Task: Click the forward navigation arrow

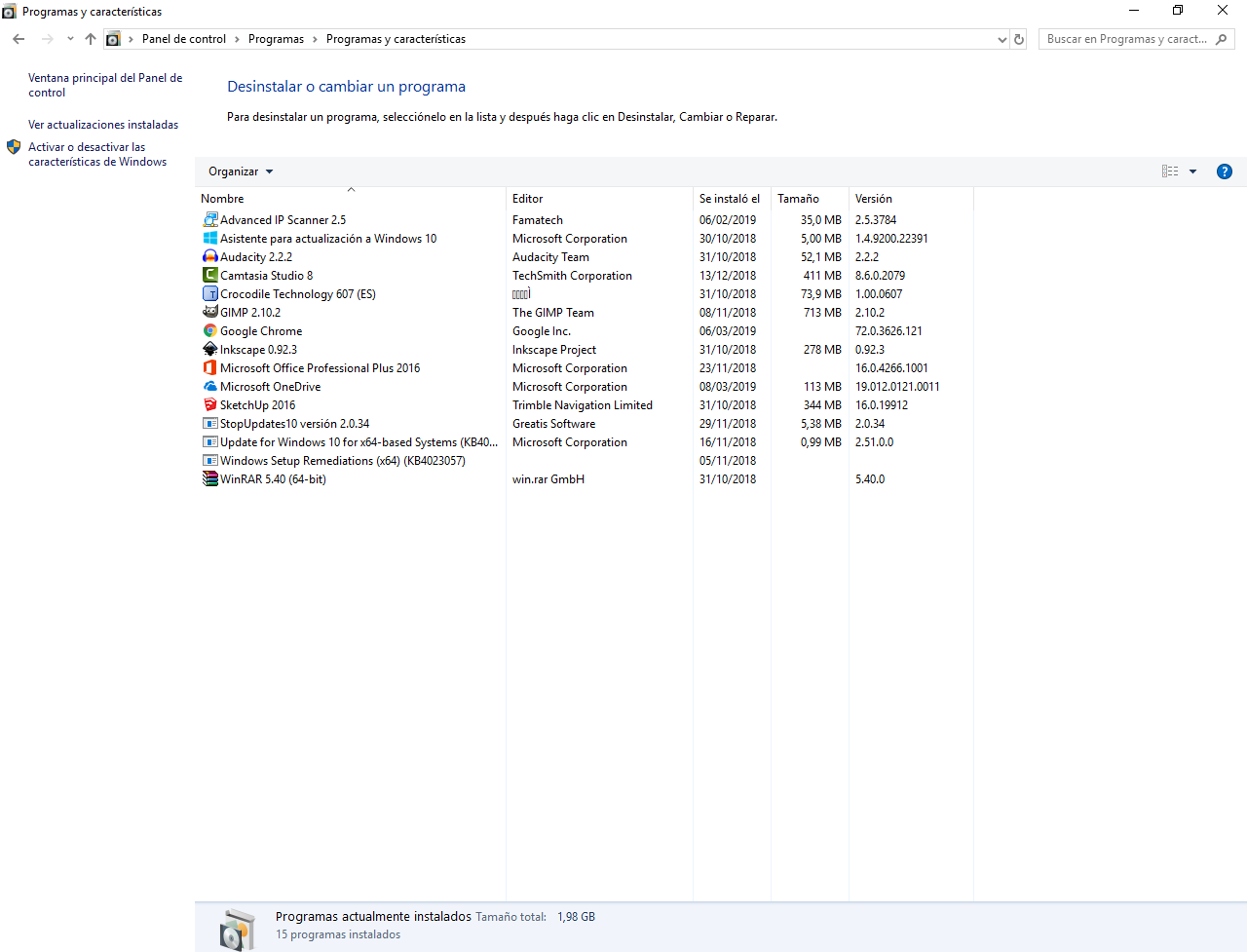Action: click(48, 39)
